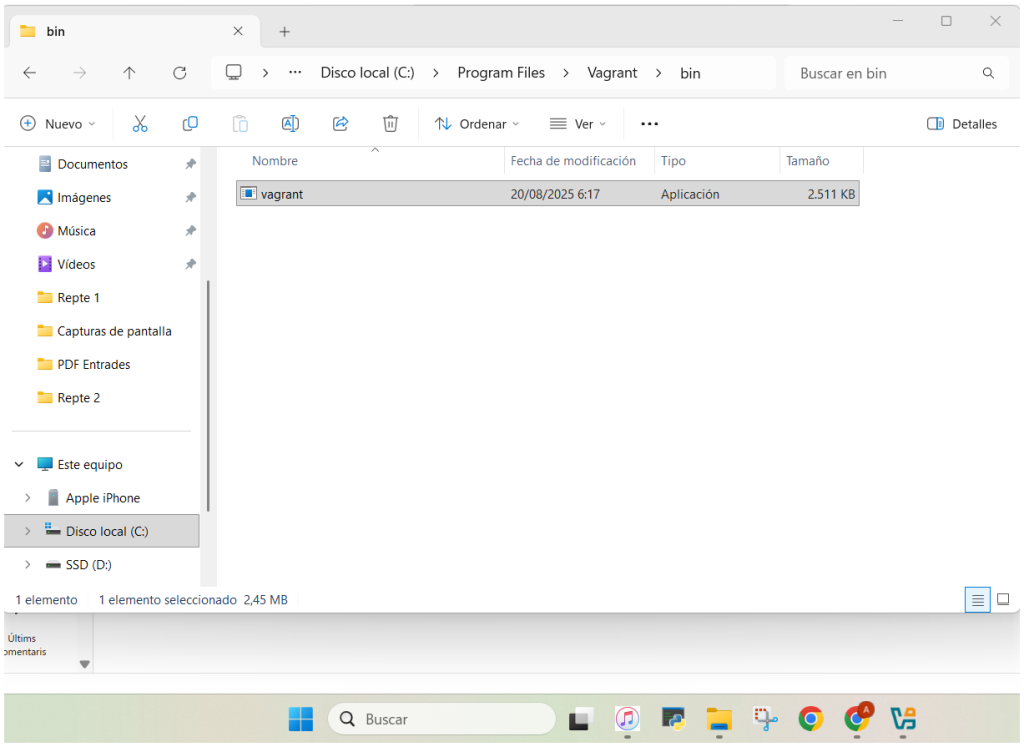Open the Ordenar sort dropdown
Screen dimensions: 1024x747
477,124
